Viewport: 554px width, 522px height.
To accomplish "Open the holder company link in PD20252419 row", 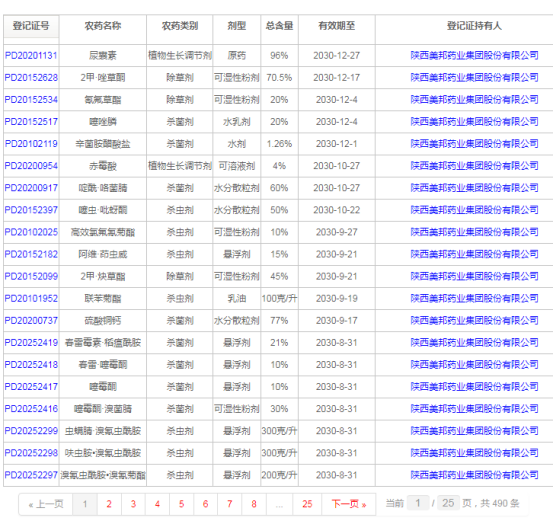I will click(x=474, y=342).
